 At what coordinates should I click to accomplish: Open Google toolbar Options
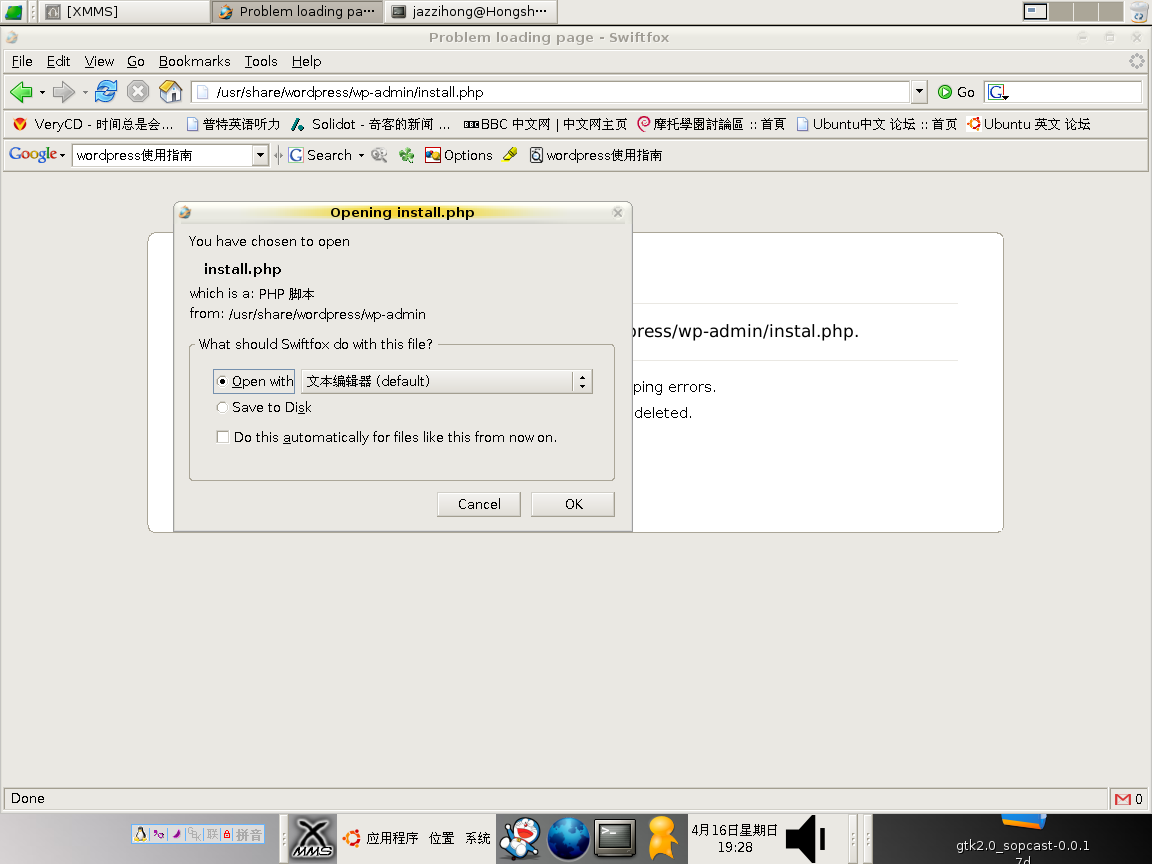pos(458,155)
